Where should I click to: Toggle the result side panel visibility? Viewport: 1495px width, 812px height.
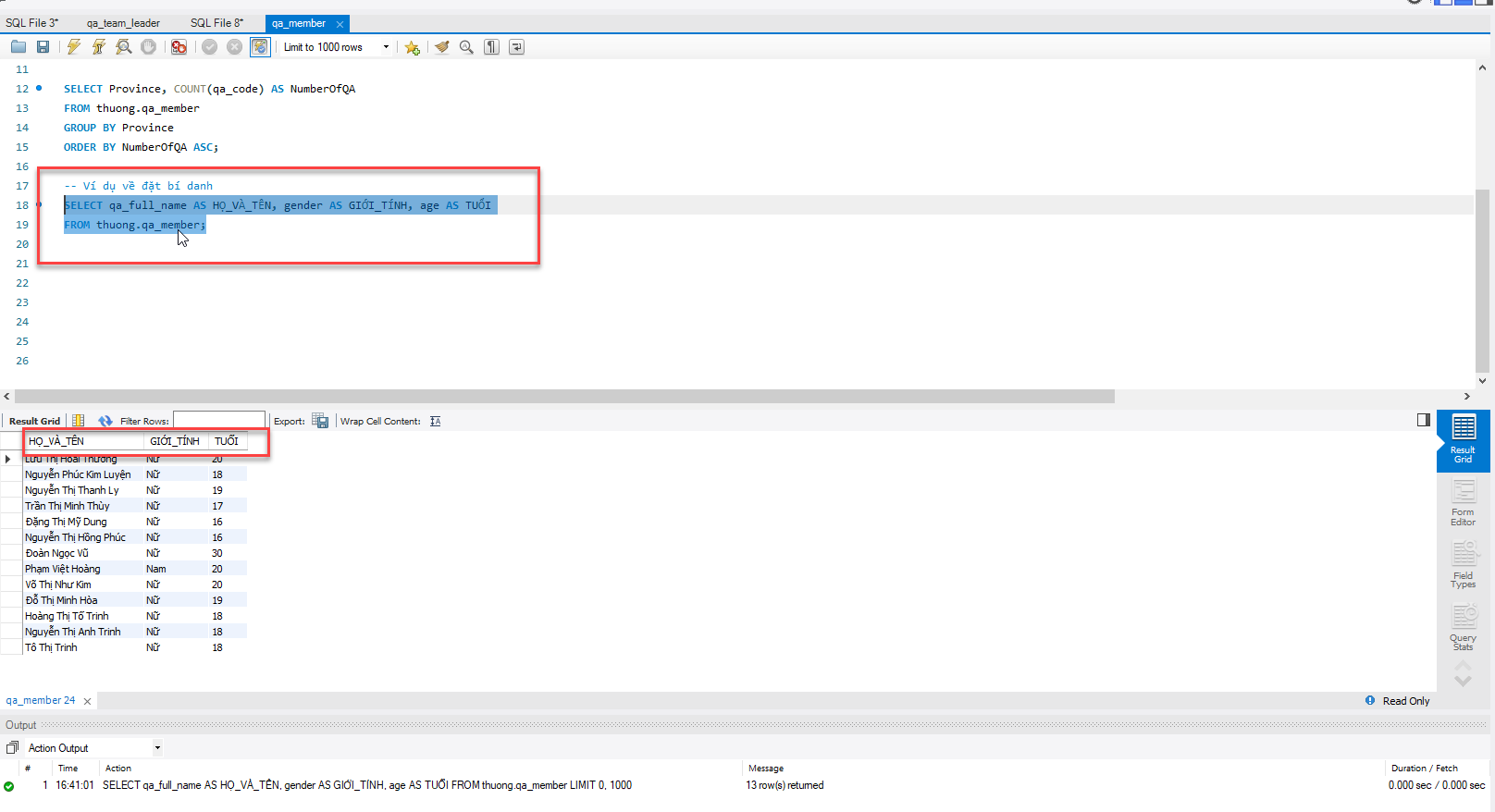(x=1424, y=420)
